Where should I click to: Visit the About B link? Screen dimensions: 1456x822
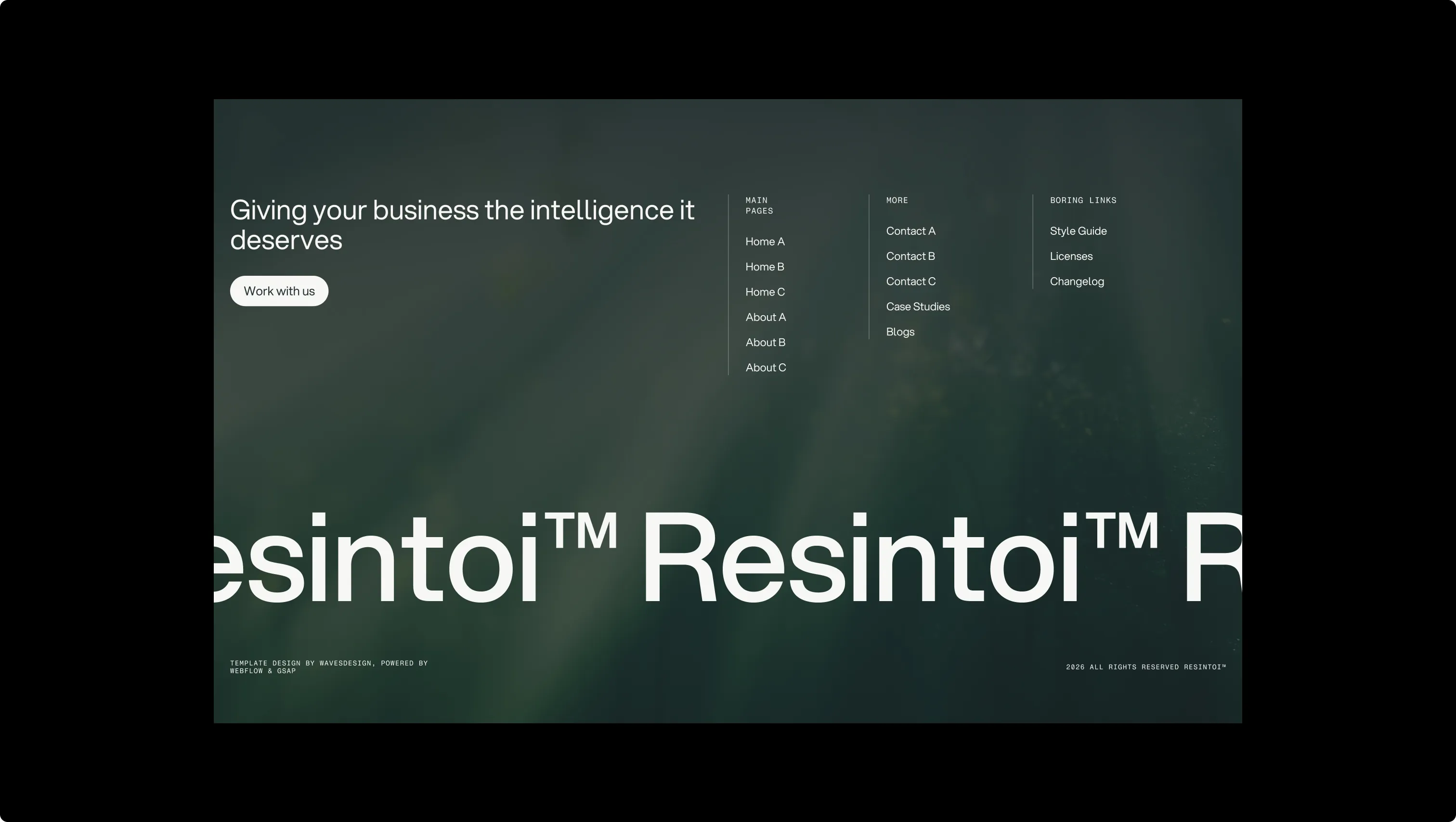[765, 342]
